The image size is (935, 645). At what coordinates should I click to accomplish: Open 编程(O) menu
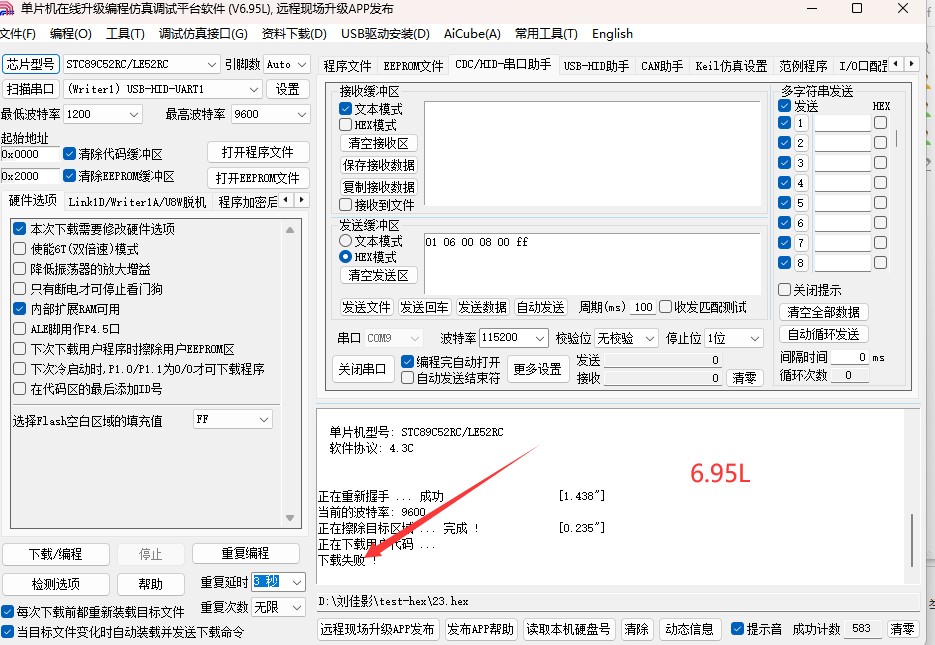point(70,33)
